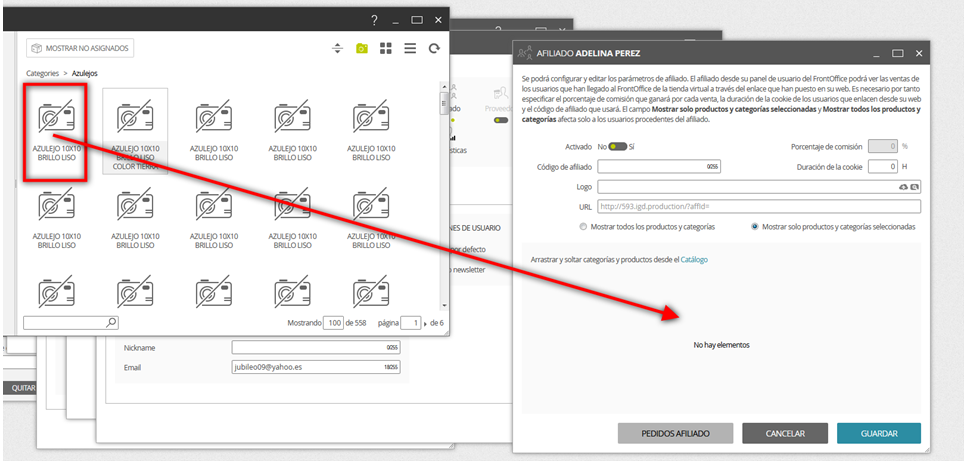Click the Código de afiliado input field

coord(659,167)
